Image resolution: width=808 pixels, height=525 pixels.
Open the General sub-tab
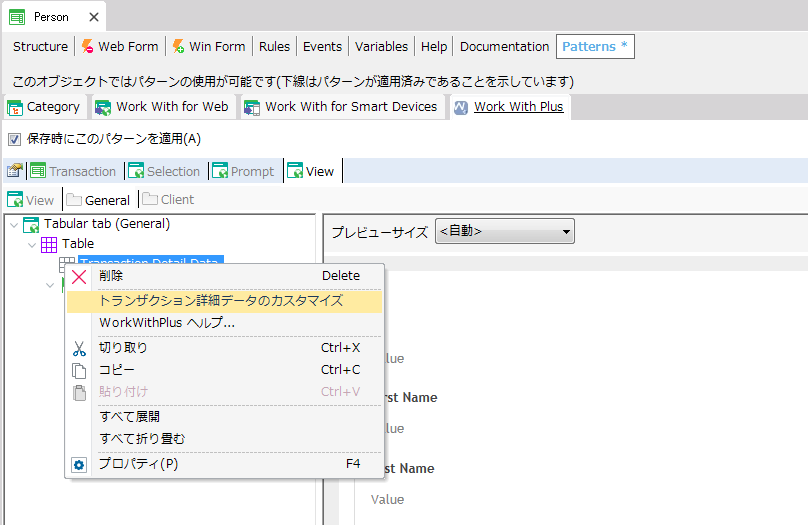coord(107,200)
